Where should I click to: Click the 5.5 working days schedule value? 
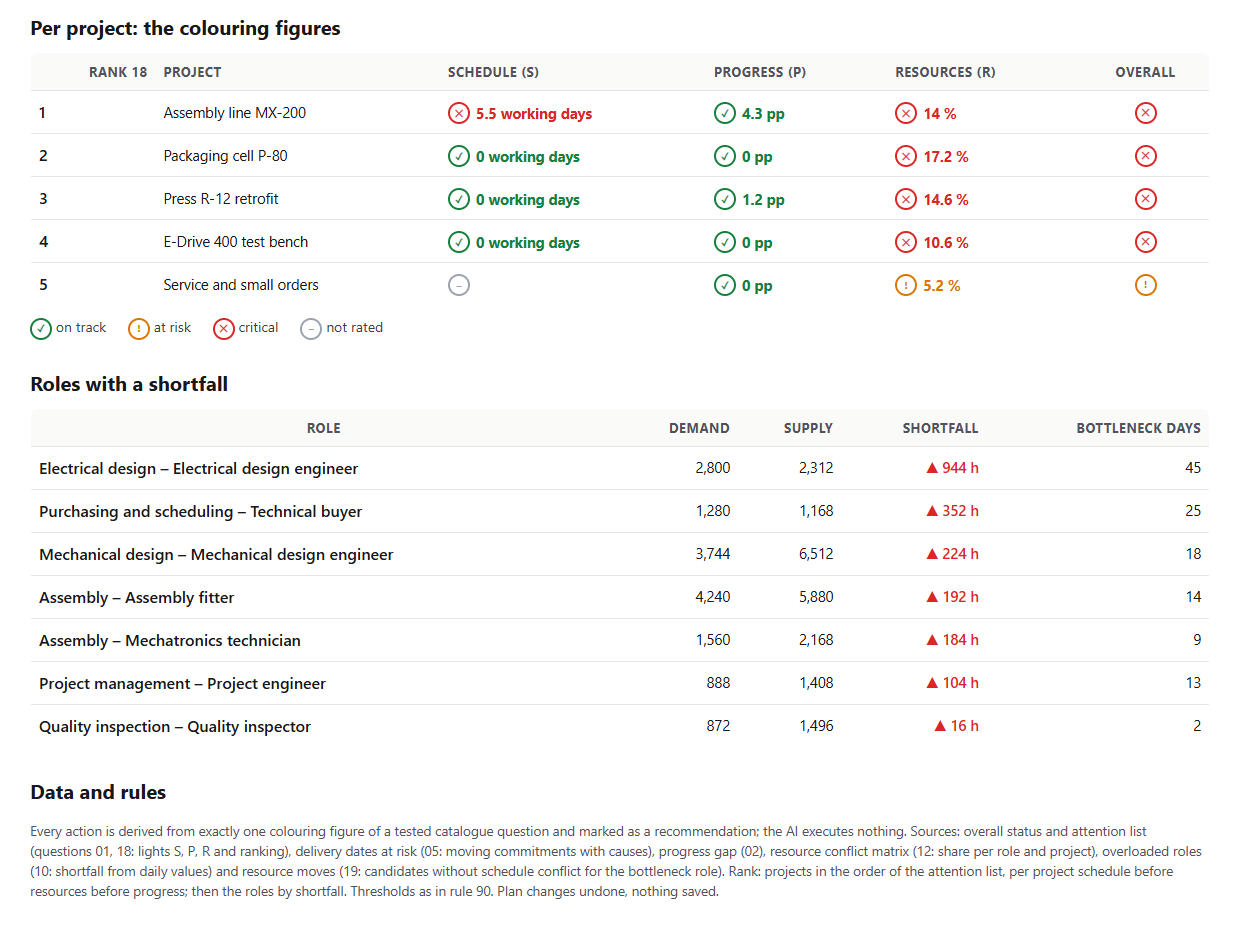point(534,114)
